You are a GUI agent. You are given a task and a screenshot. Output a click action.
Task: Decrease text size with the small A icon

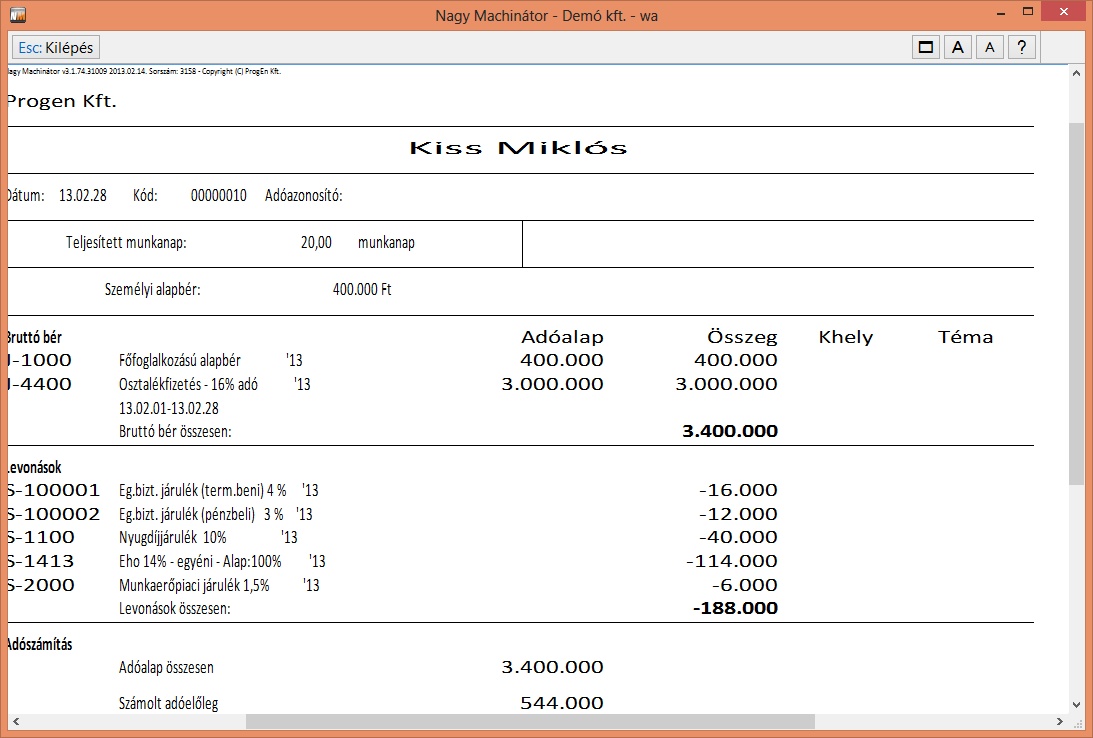[x=990, y=47]
